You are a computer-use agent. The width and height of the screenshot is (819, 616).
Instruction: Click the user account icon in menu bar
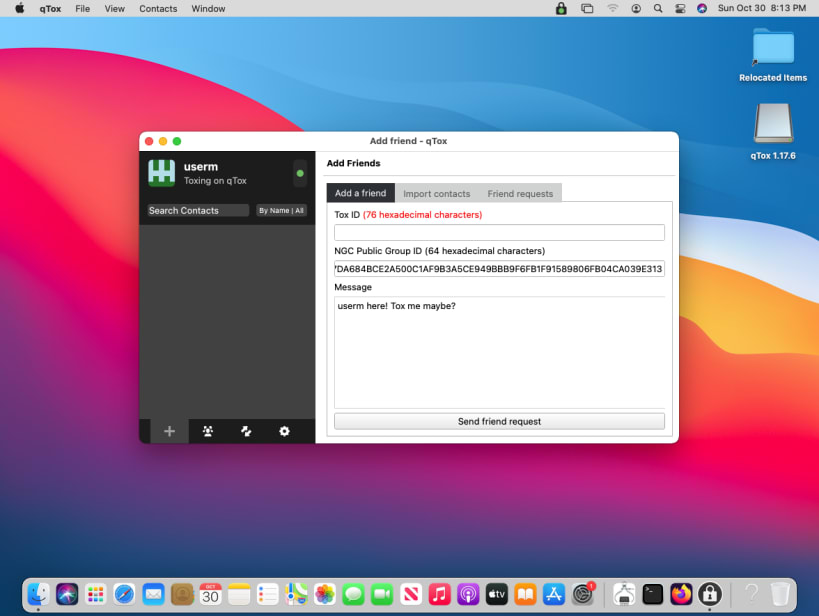click(636, 8)
